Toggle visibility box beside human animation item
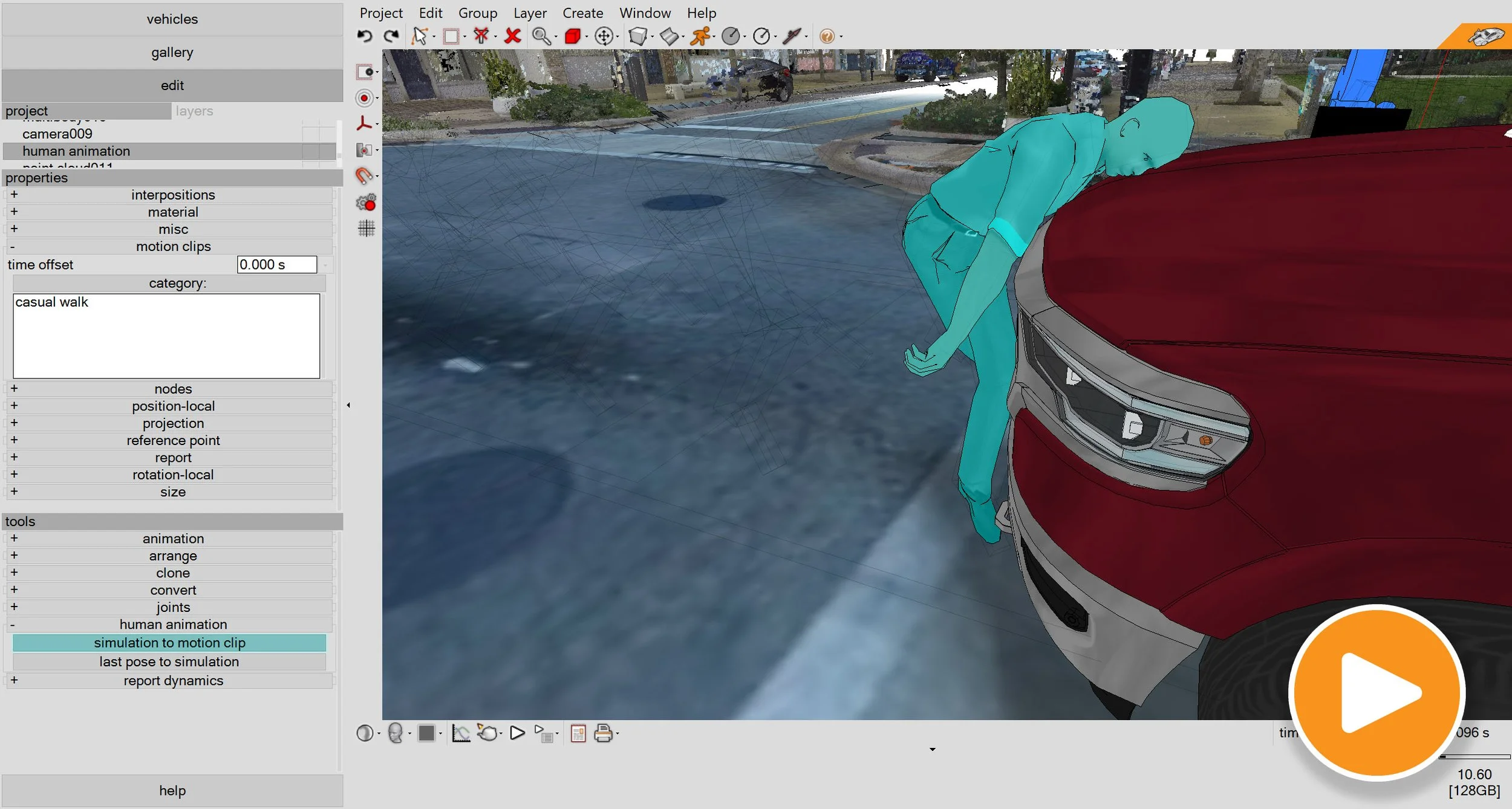This screenshot has width=1512, height=809. pos(311,151)
